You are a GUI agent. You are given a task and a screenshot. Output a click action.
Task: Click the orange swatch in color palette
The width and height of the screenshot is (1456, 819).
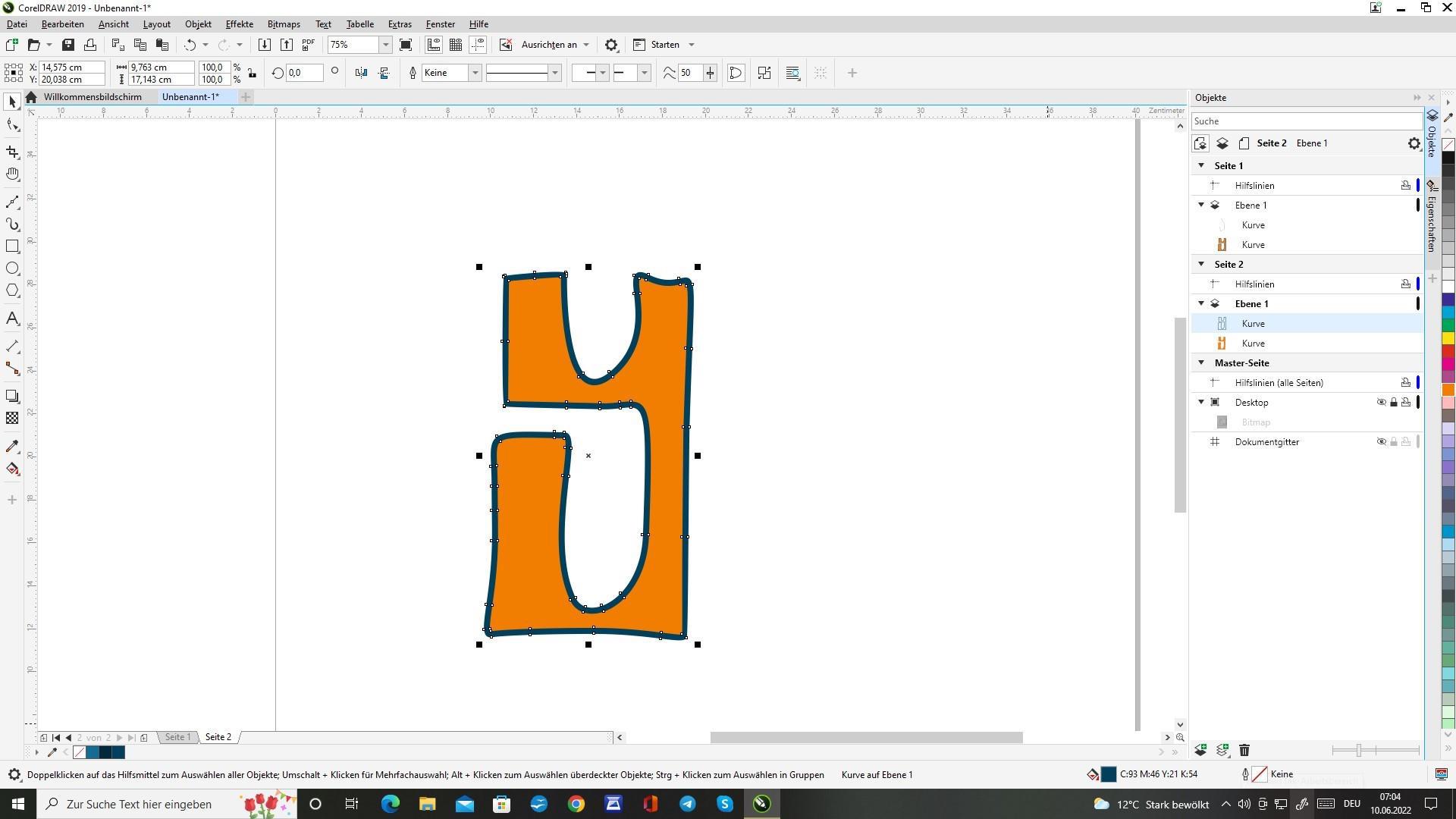coord(1448,390)
